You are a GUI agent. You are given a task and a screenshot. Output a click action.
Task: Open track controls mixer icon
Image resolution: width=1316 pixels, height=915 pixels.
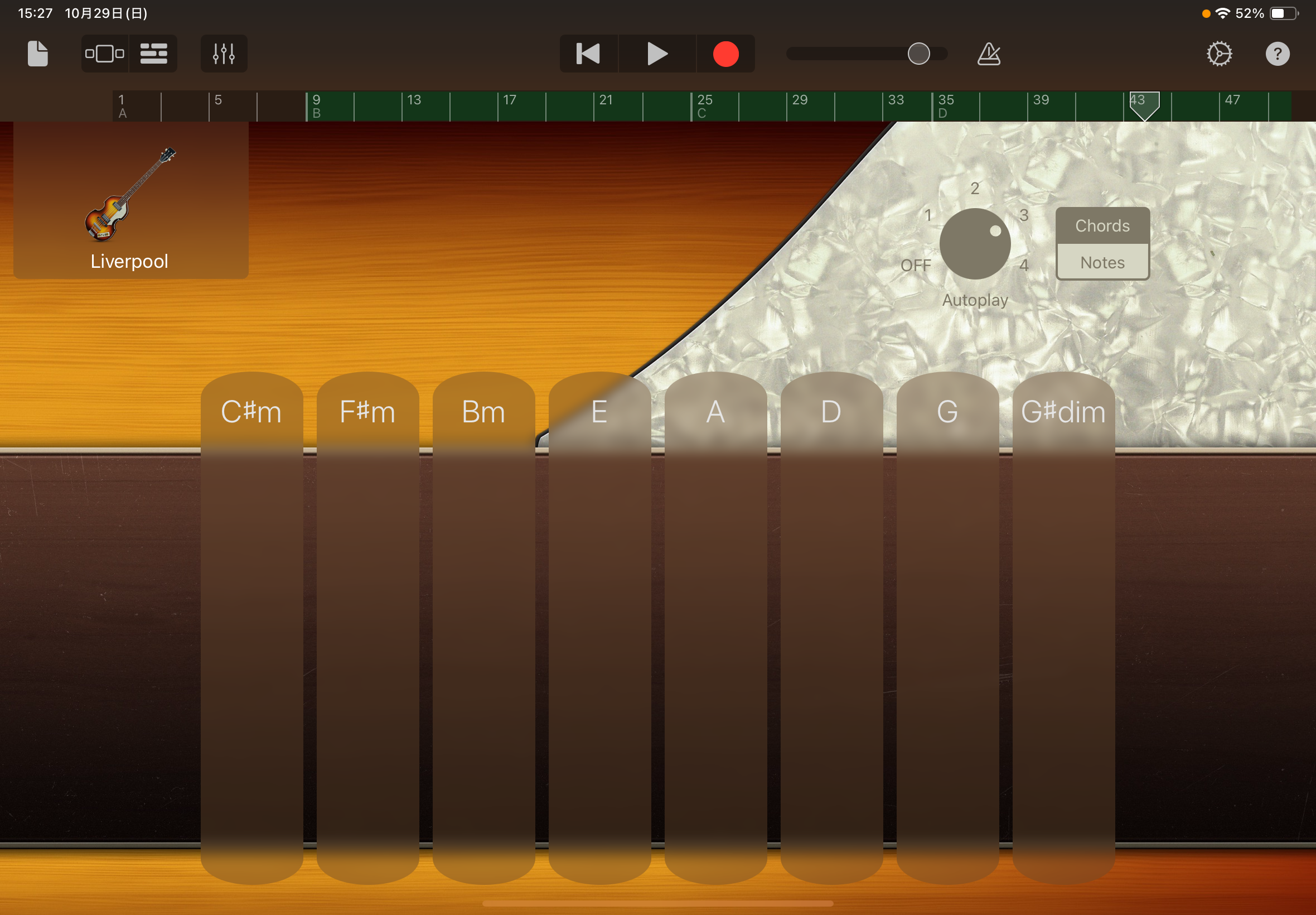click(224, 54)
